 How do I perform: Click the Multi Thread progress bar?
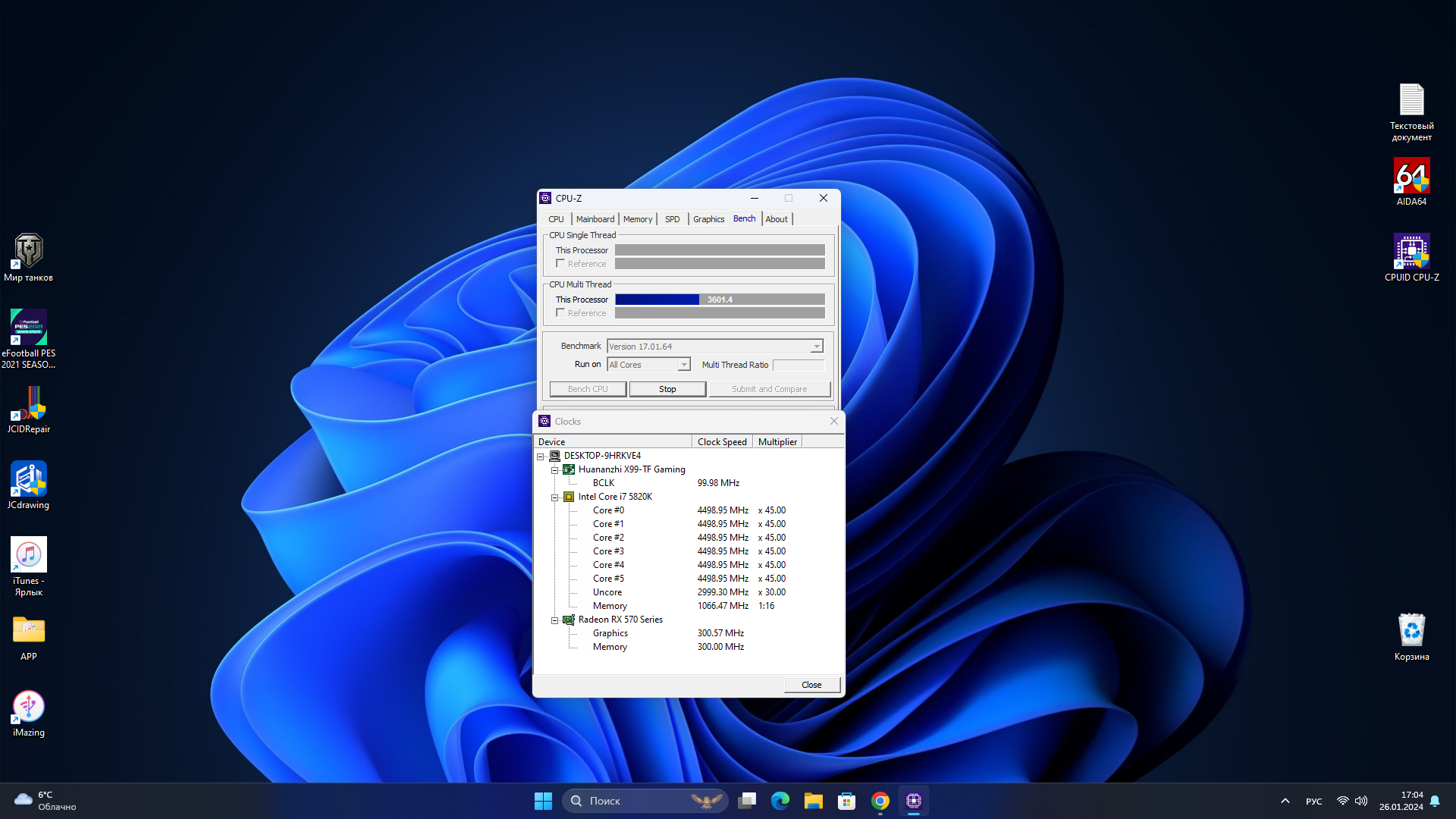click(x=719, y=300)
